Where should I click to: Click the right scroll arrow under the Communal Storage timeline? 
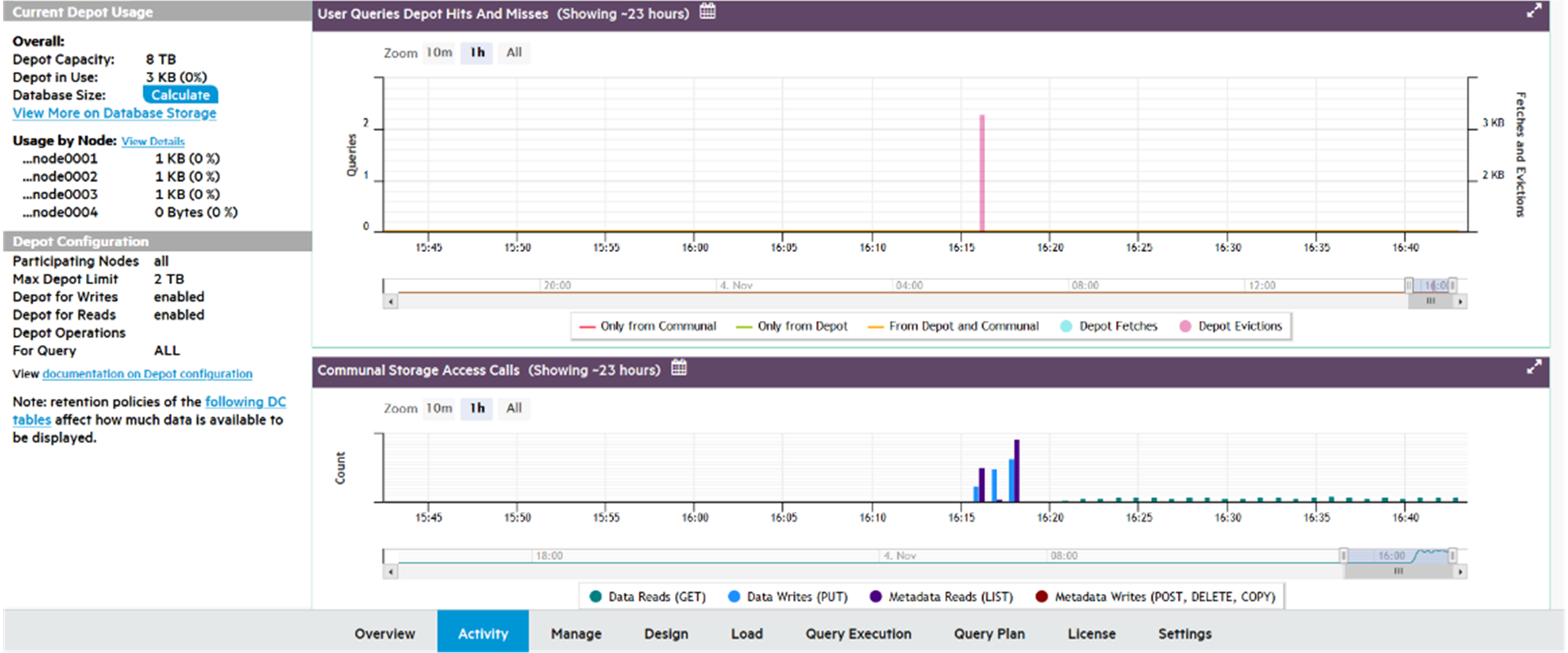click(x=1461, y=571)
